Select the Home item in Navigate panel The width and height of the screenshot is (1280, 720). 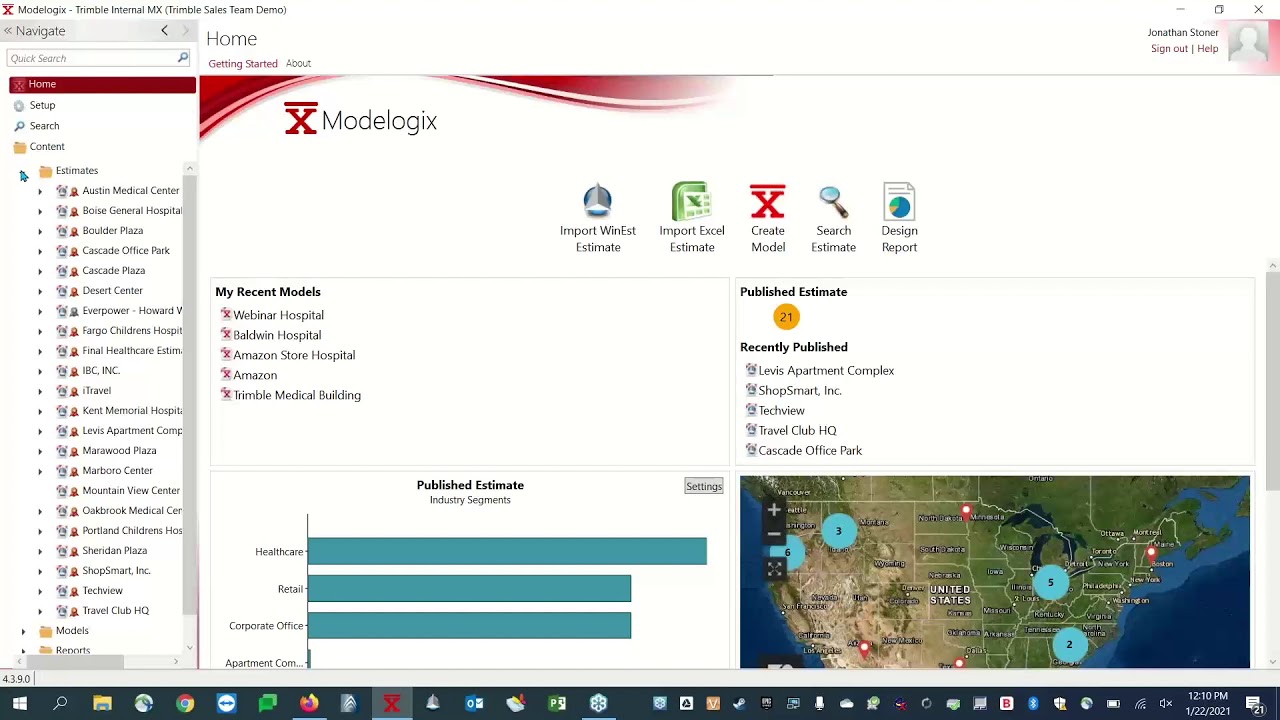tap(102, 85)
